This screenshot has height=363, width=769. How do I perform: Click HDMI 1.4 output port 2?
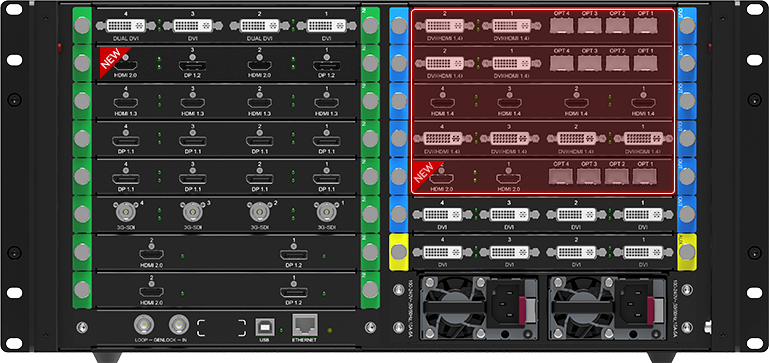(x=576, y=103)
